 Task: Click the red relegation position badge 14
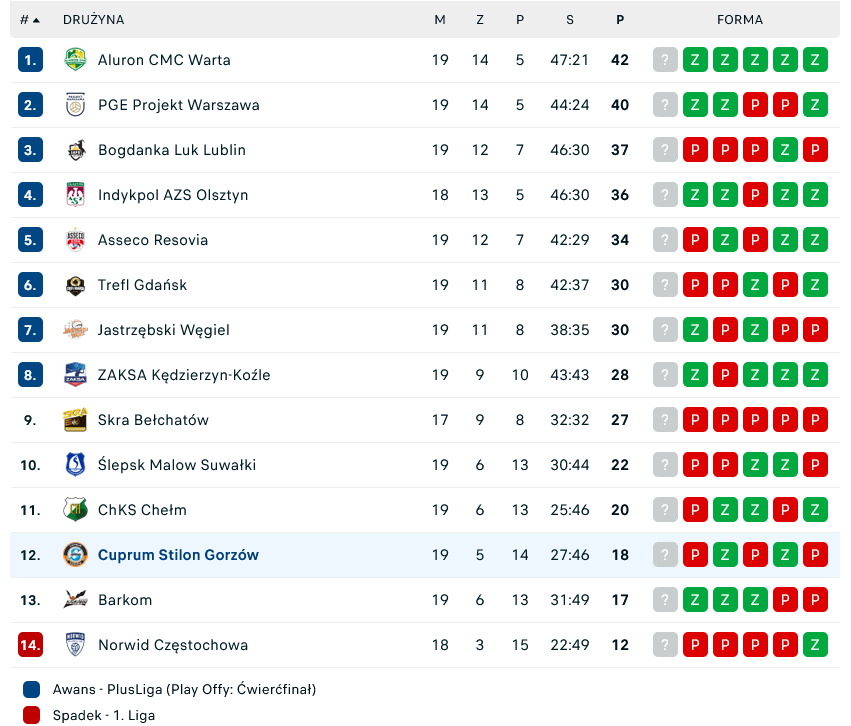30,645
